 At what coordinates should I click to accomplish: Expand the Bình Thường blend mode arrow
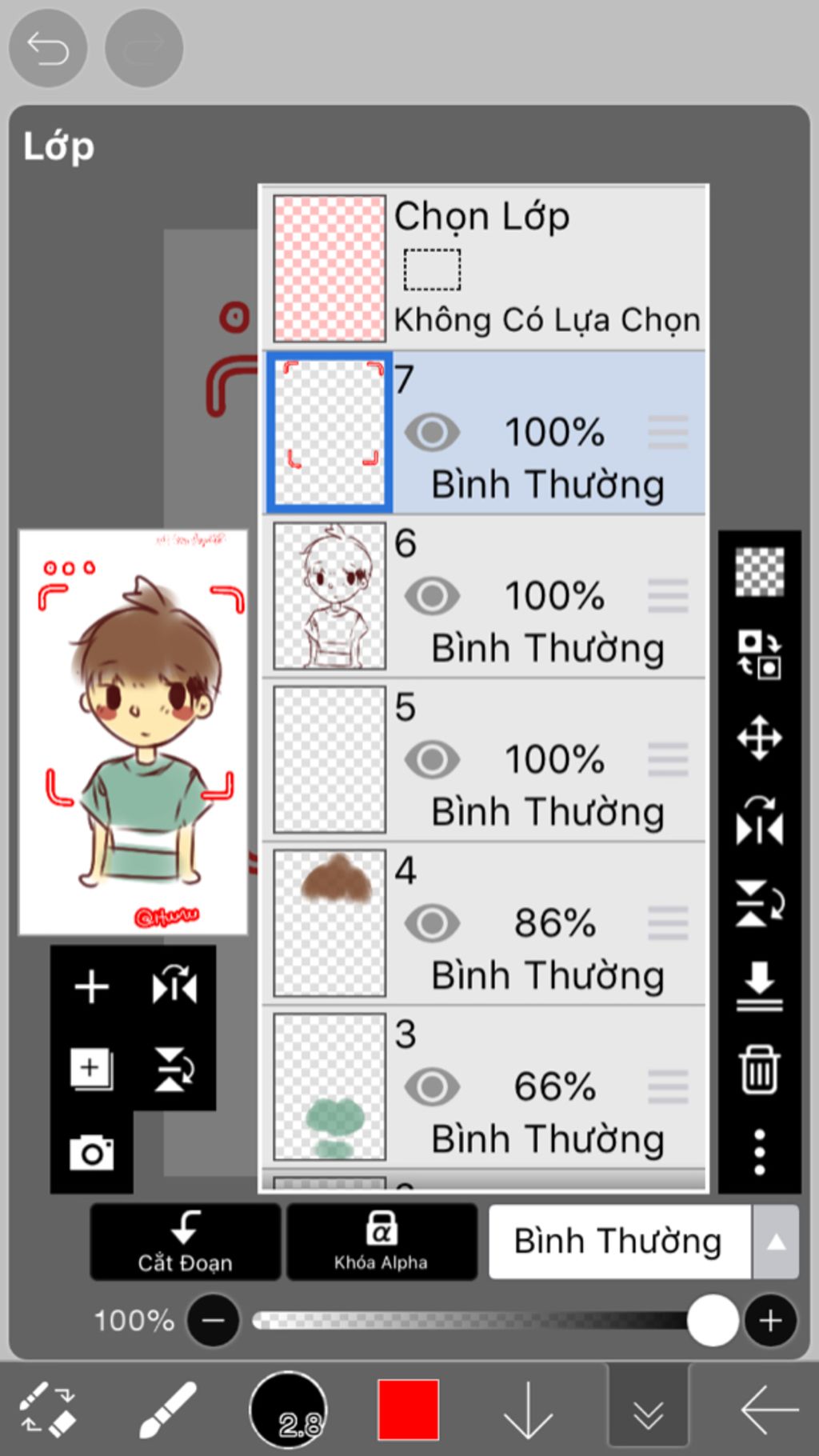click(x=776, y=1242)
